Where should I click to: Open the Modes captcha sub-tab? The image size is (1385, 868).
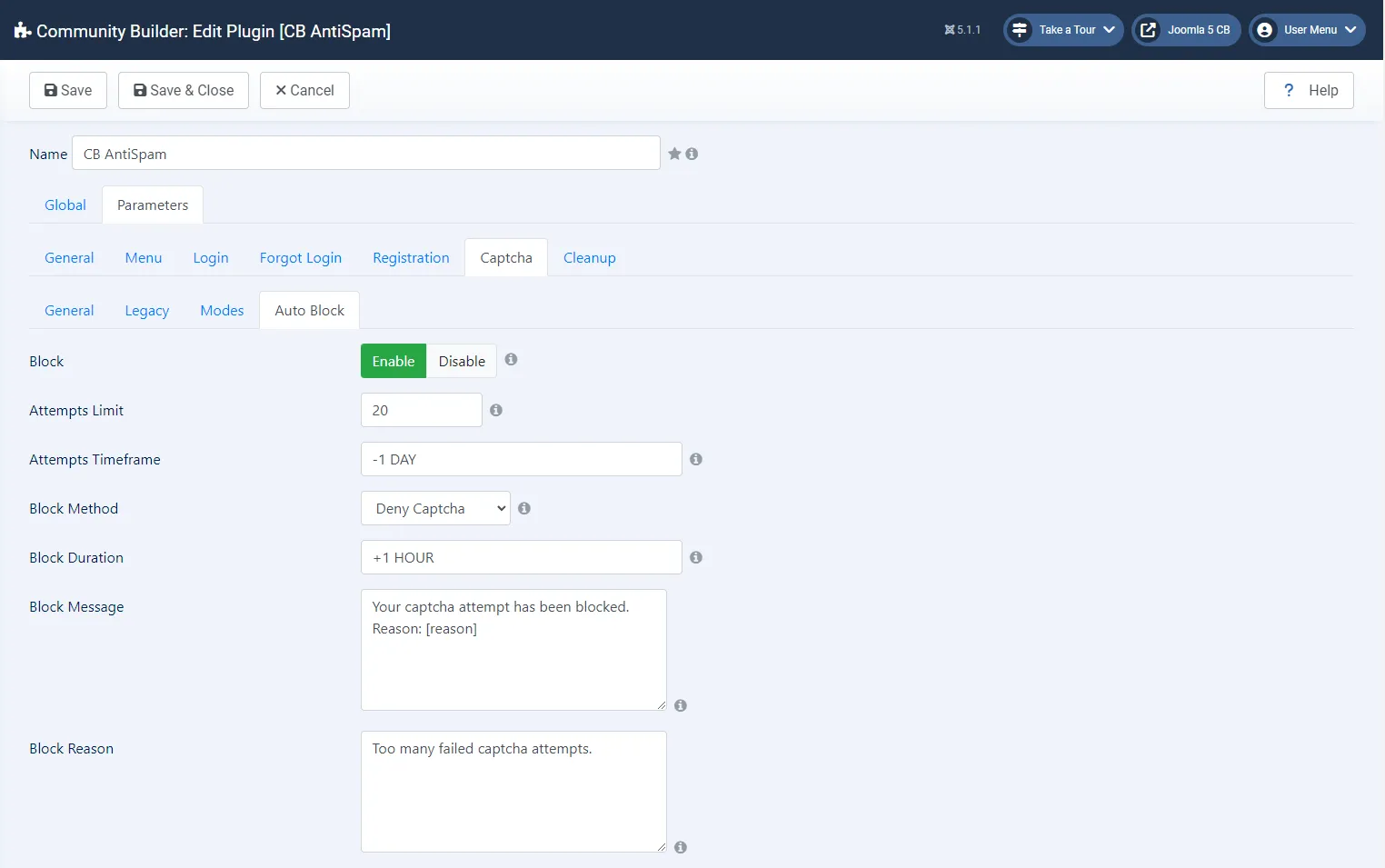(222, 311)
